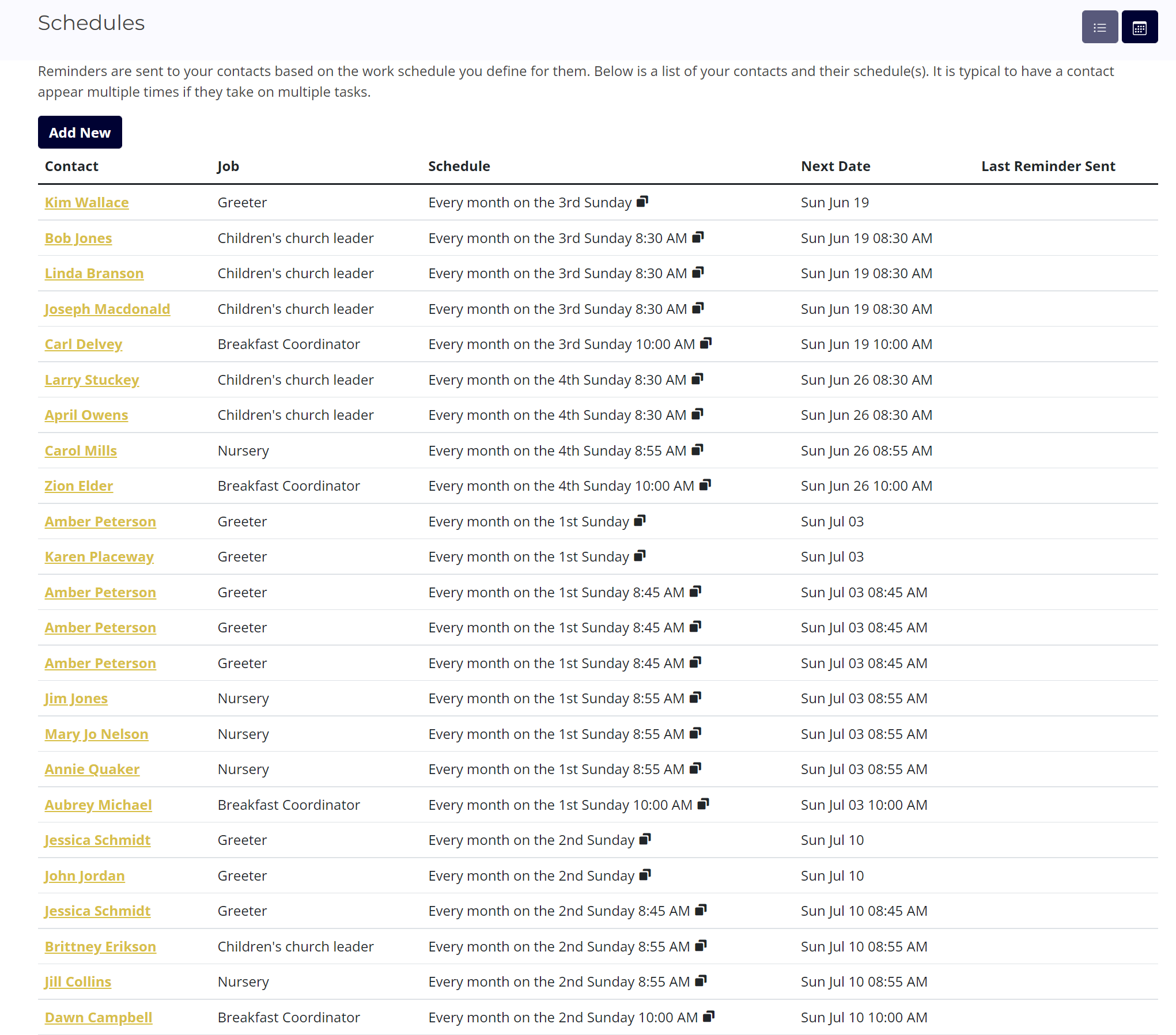Duplicate Dawn Campbell's schedule entry
Screen dimensions: 1176x1035
pos(709,1017)
